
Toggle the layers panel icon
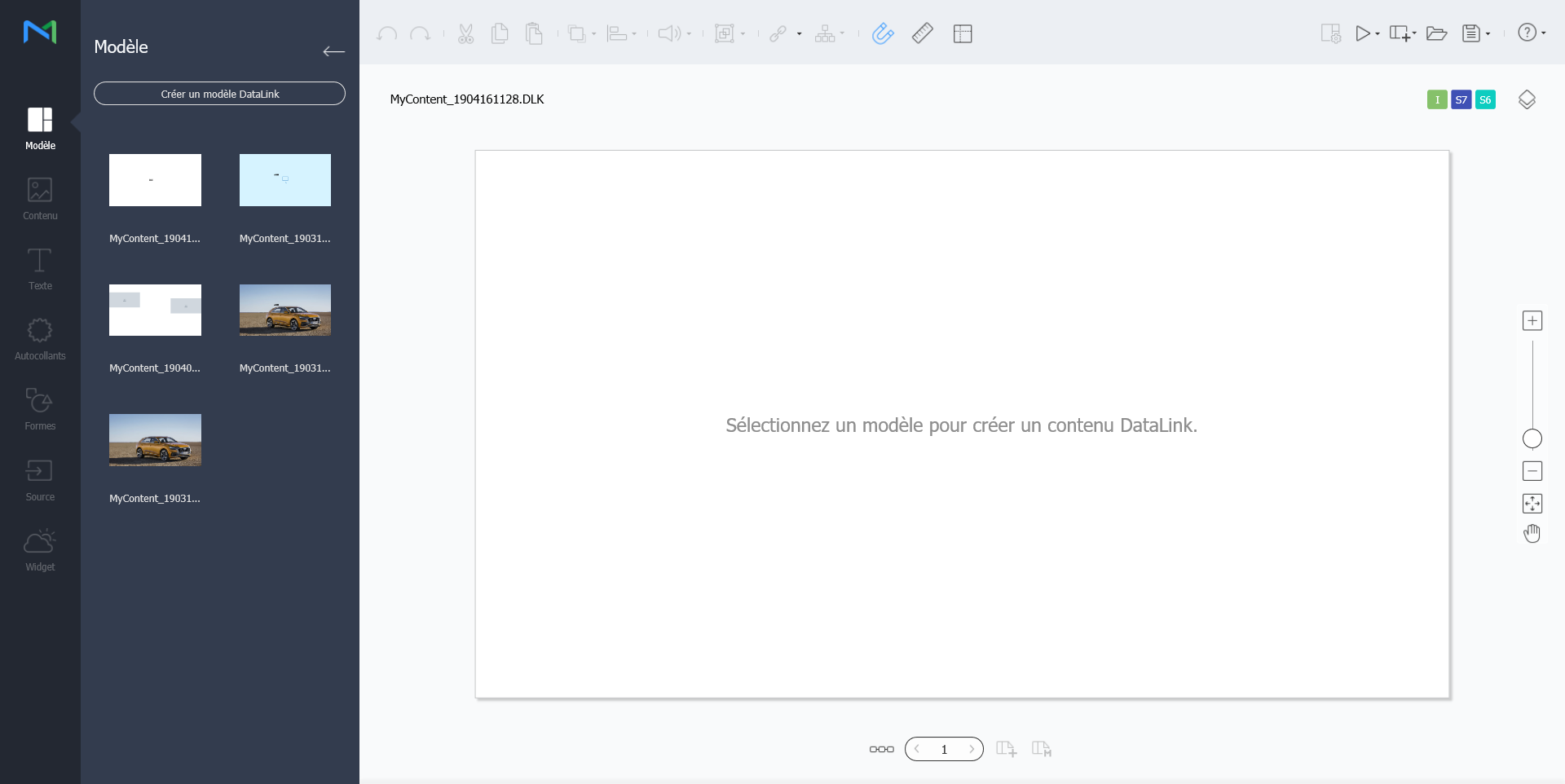(x=1527, y=99)
